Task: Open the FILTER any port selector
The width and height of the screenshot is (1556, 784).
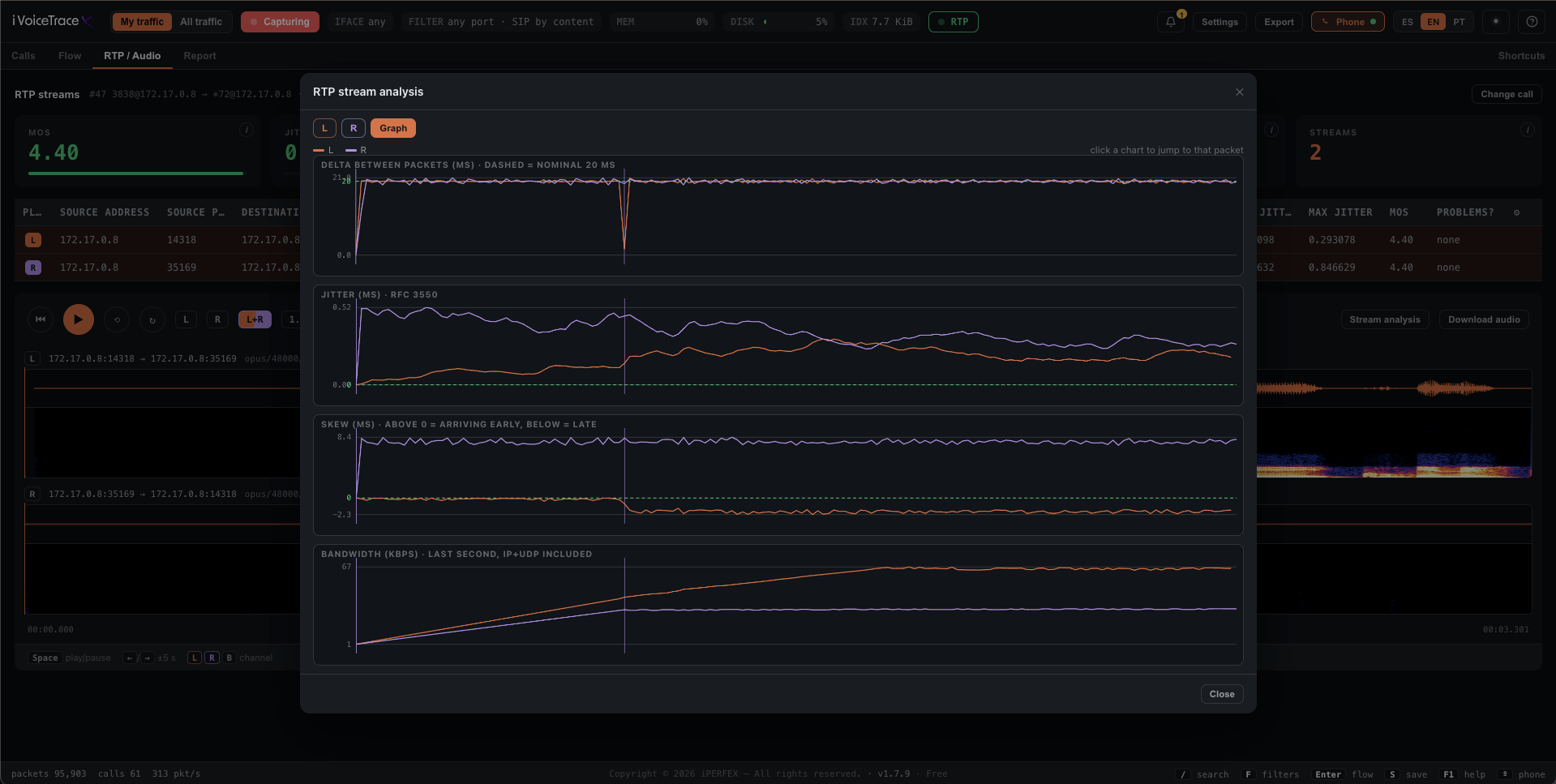Action: (x=501, y=22)
